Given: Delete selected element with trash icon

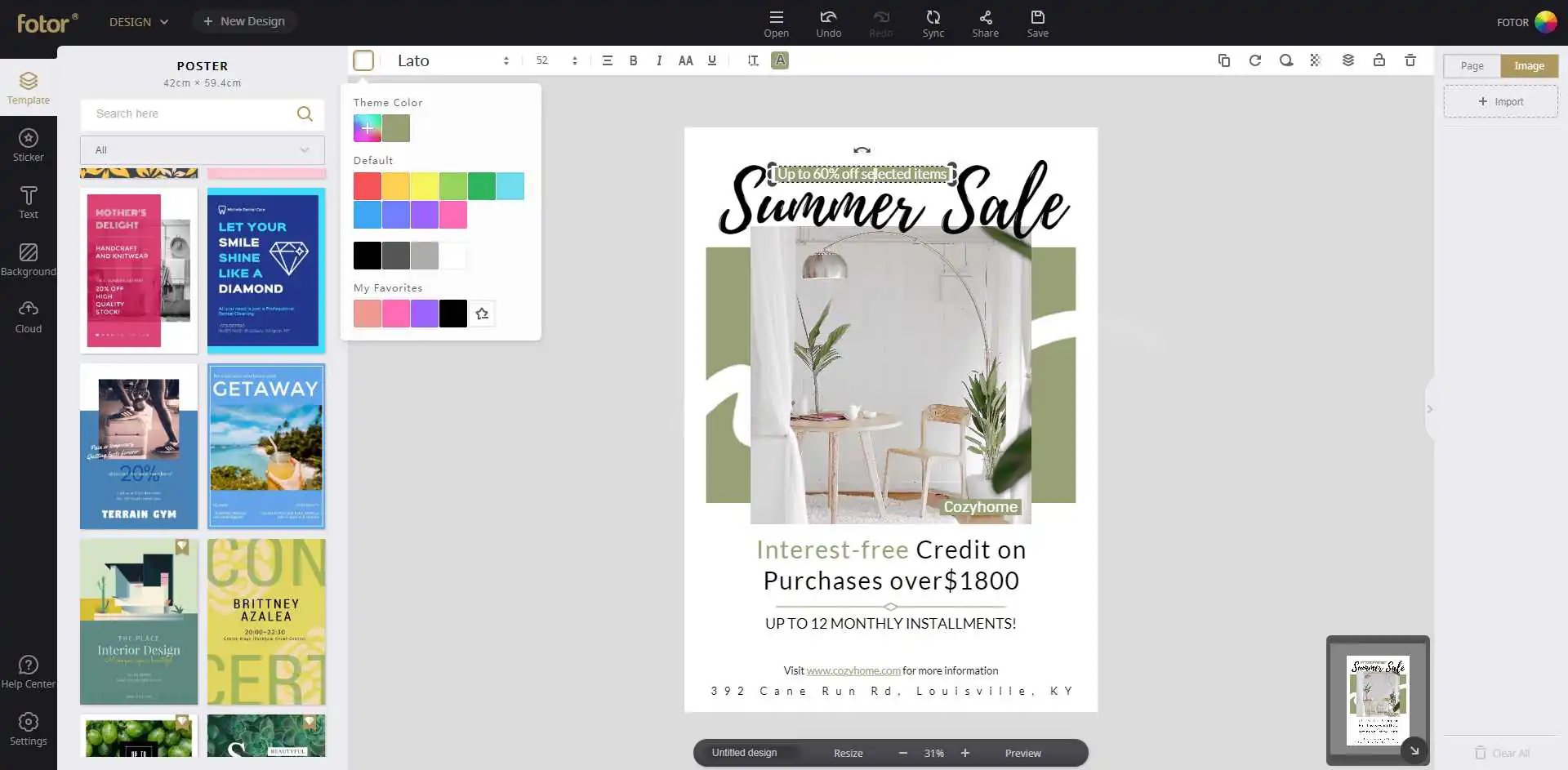Looking at the screenshot, I should point(1410,60).
